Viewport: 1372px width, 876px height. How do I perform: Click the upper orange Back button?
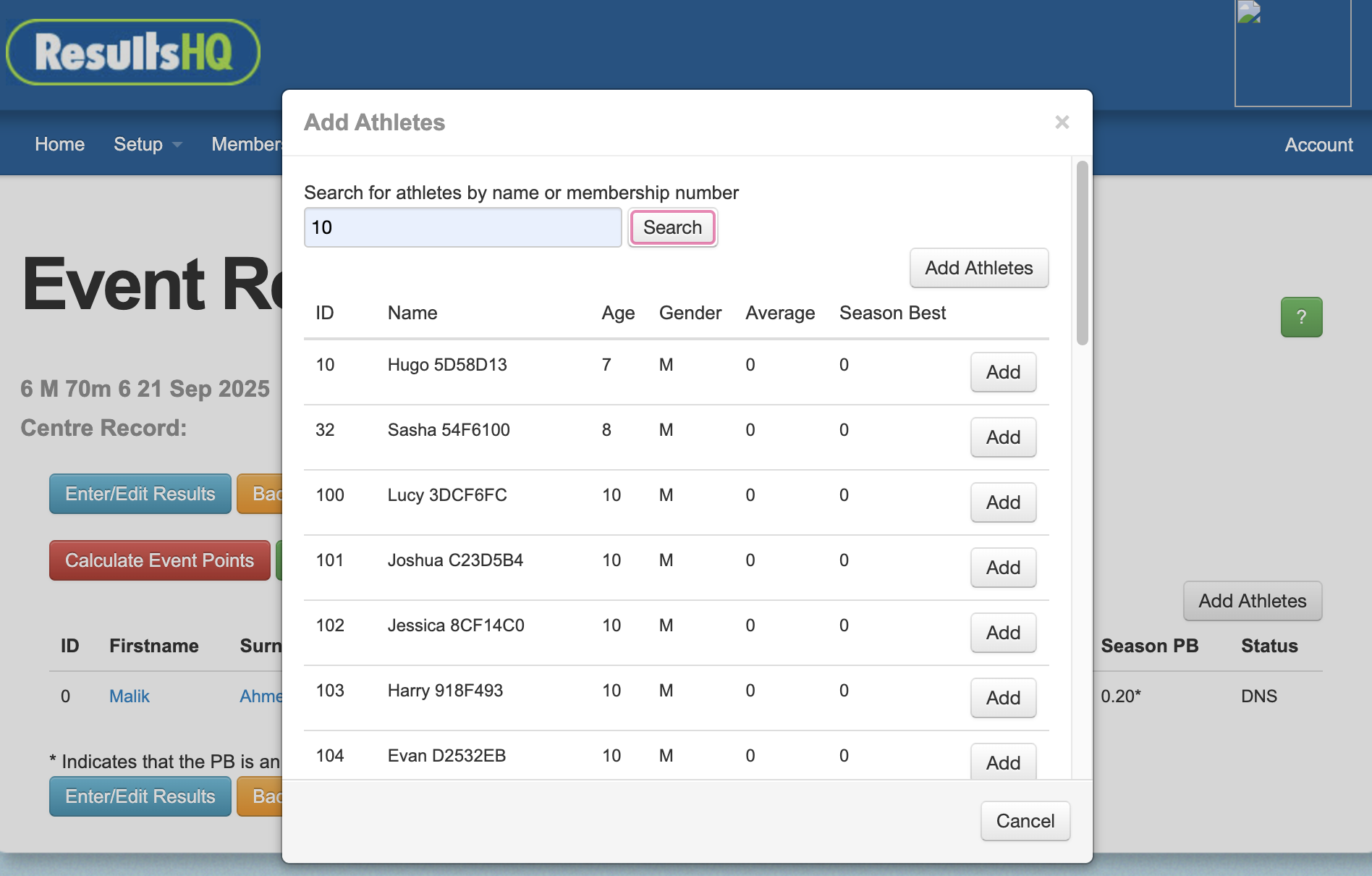[260, 494]
